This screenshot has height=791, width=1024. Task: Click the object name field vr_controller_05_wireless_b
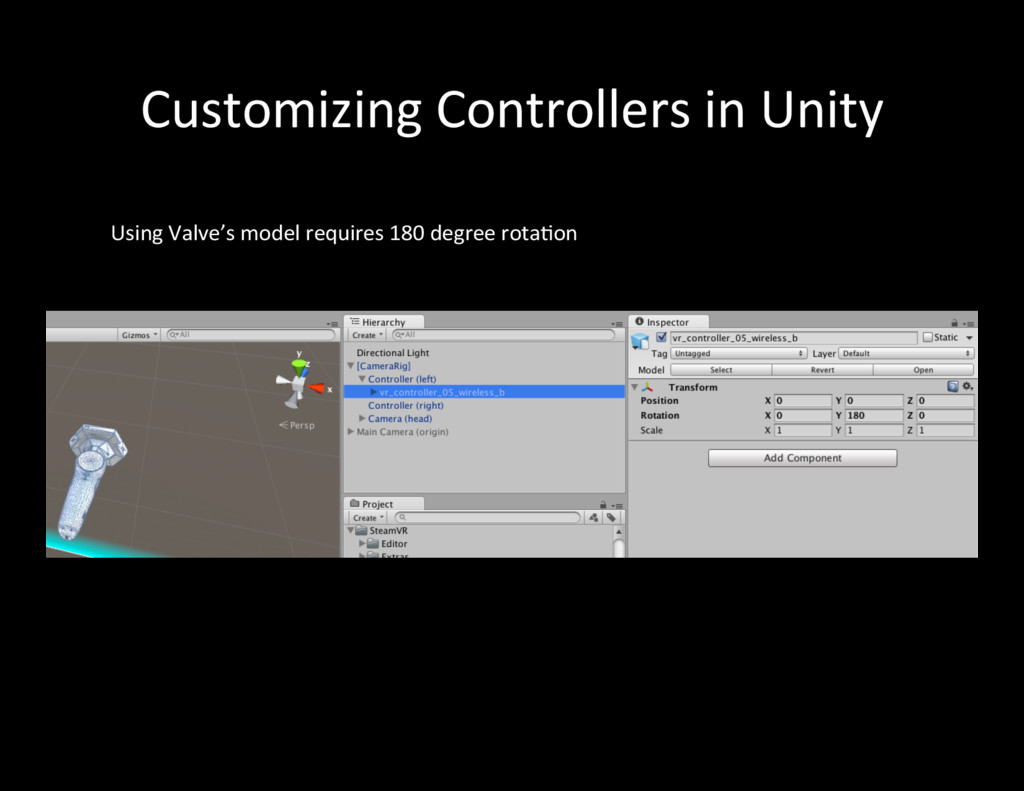[x=793, y=338]
